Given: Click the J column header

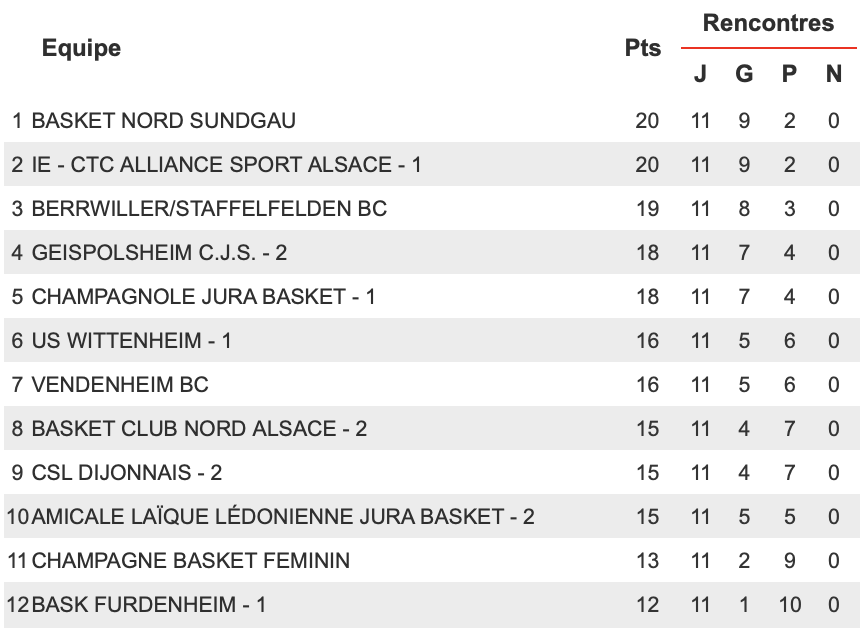Looking at the screenshot, I should coord(700,73).
